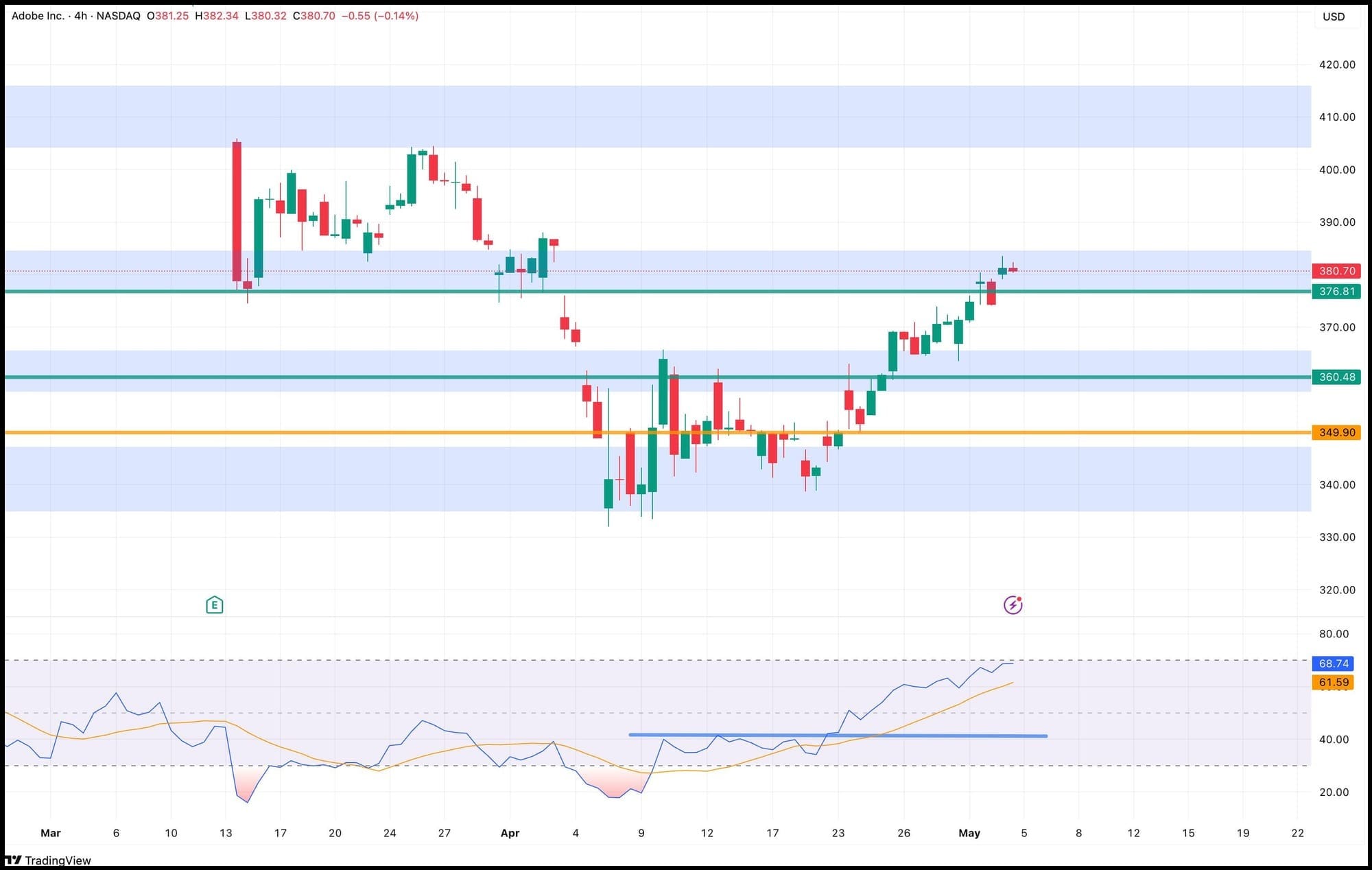
Task: Click the TradingView logo
Action: tap(48, 860)
